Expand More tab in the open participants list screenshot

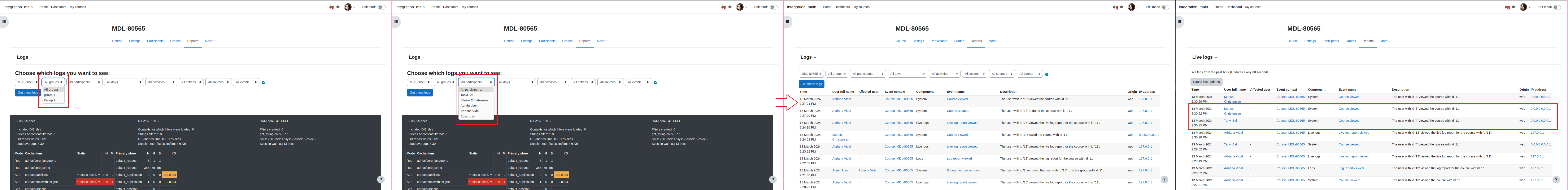(601, 41)
